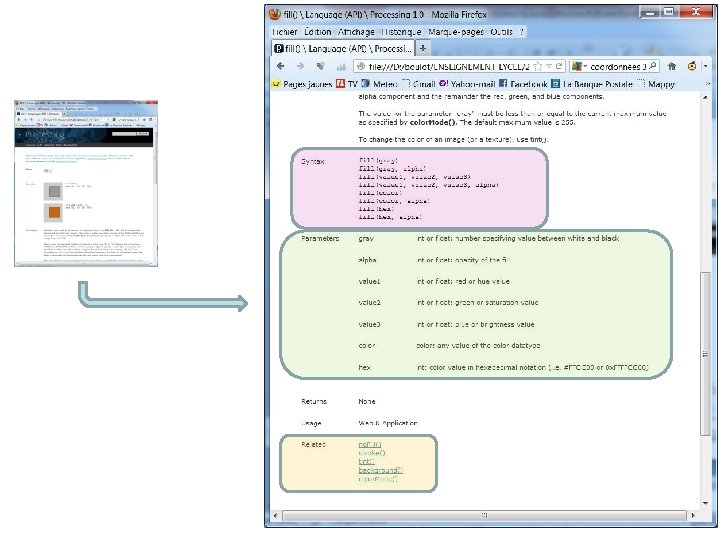This screenshot has width=720, height=540.
Task: Click the Related section label
Action: click(313, 444)
